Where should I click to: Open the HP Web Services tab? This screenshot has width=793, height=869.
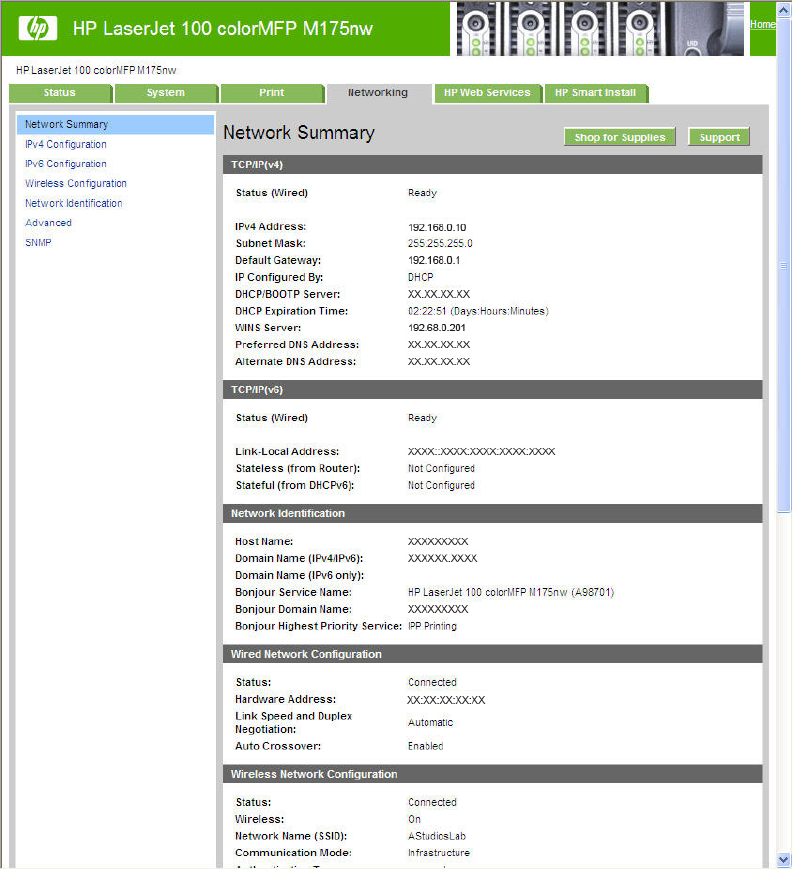click(x=487, y=93)
